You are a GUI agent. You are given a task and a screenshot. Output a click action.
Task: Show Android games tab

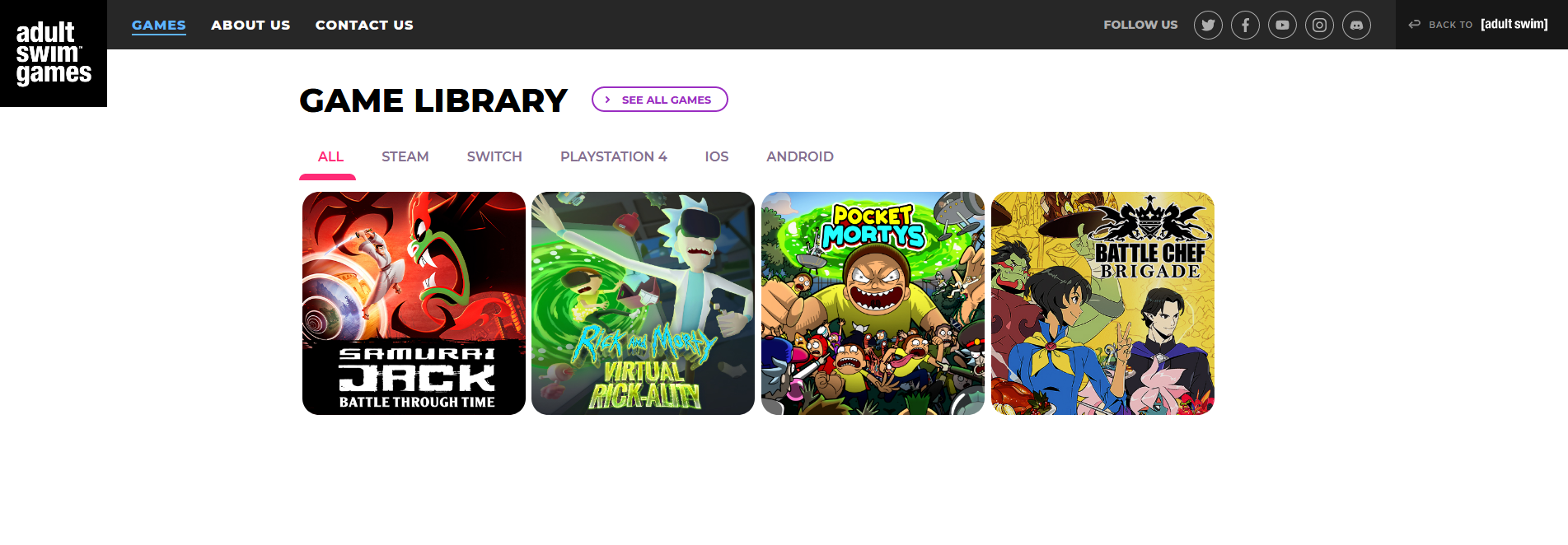pyautogui.click(x=800, y=156)
